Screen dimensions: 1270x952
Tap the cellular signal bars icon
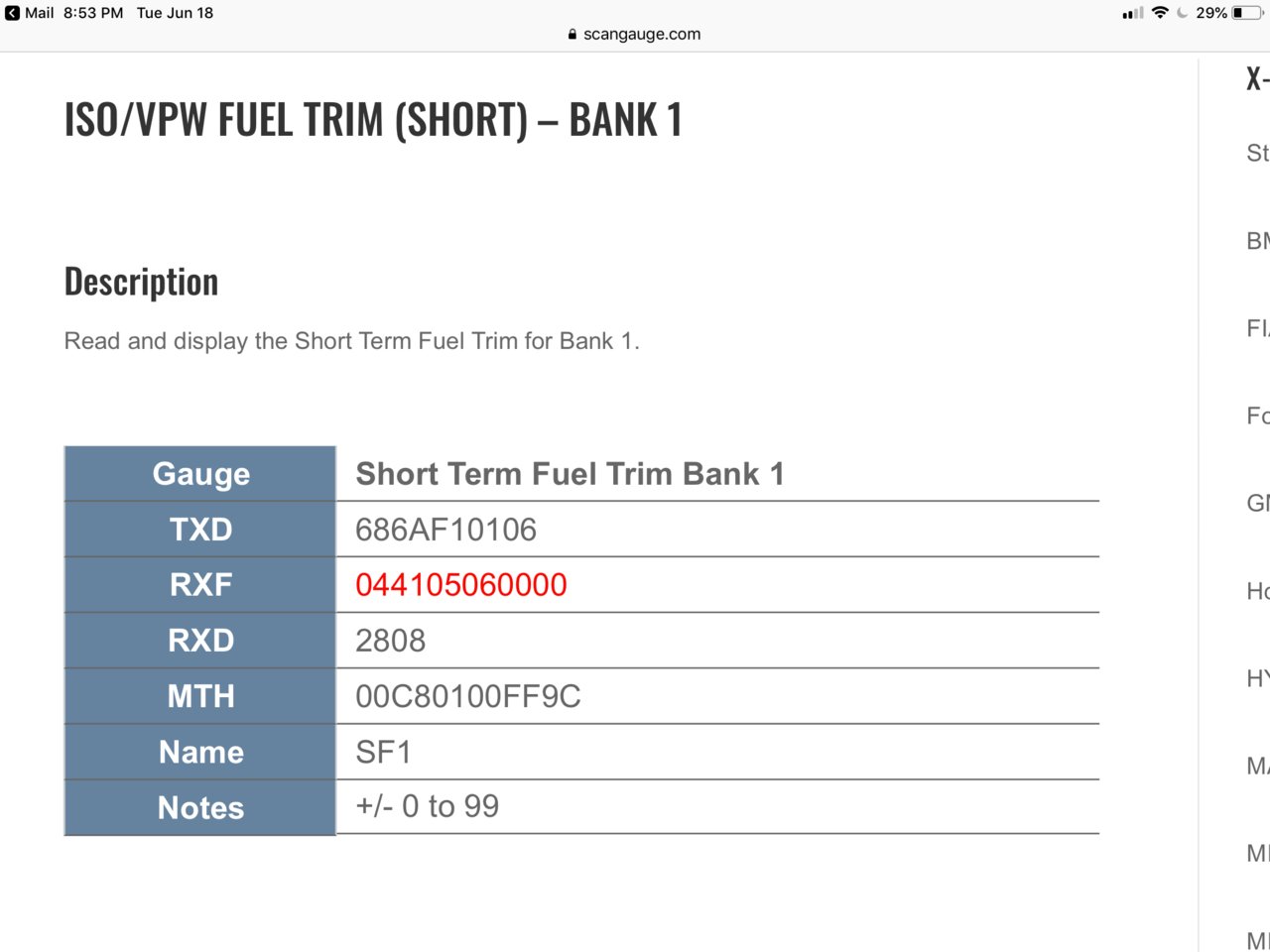1132,13
